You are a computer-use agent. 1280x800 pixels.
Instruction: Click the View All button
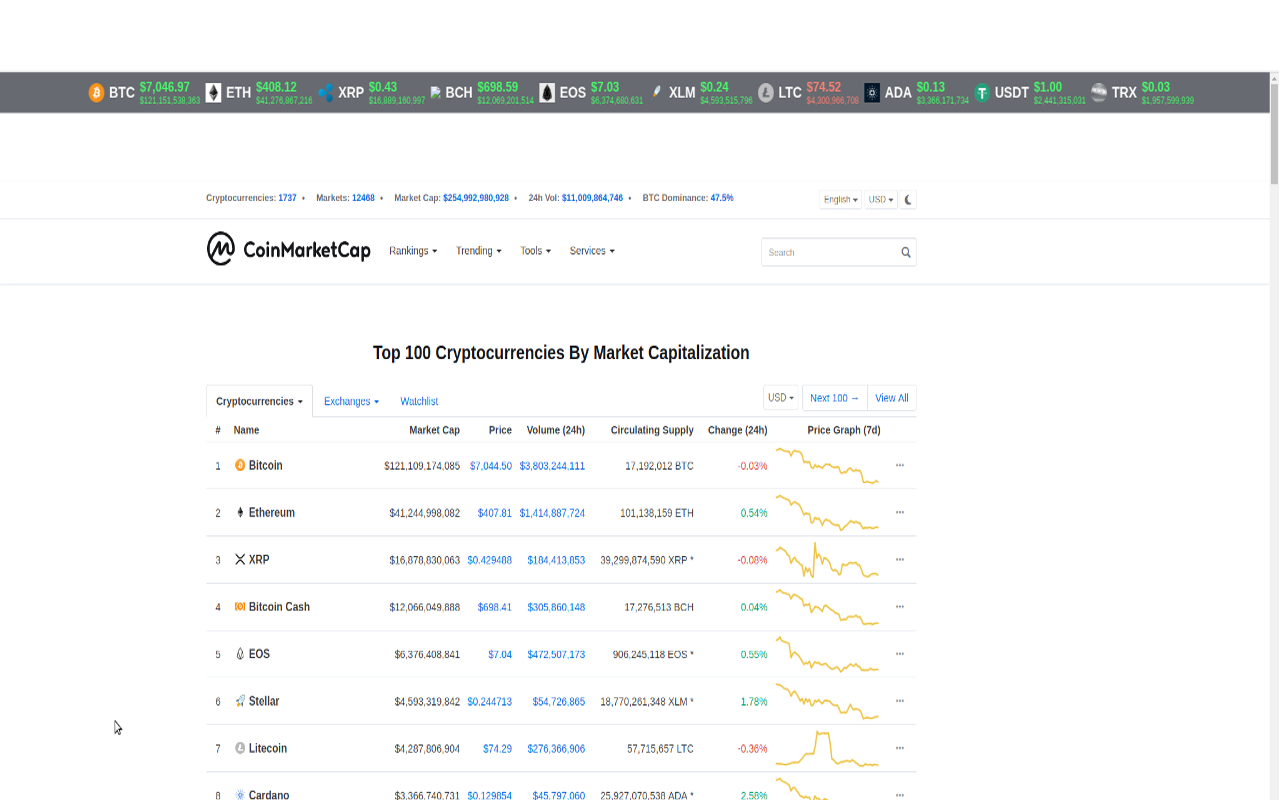tap(892, 398)
